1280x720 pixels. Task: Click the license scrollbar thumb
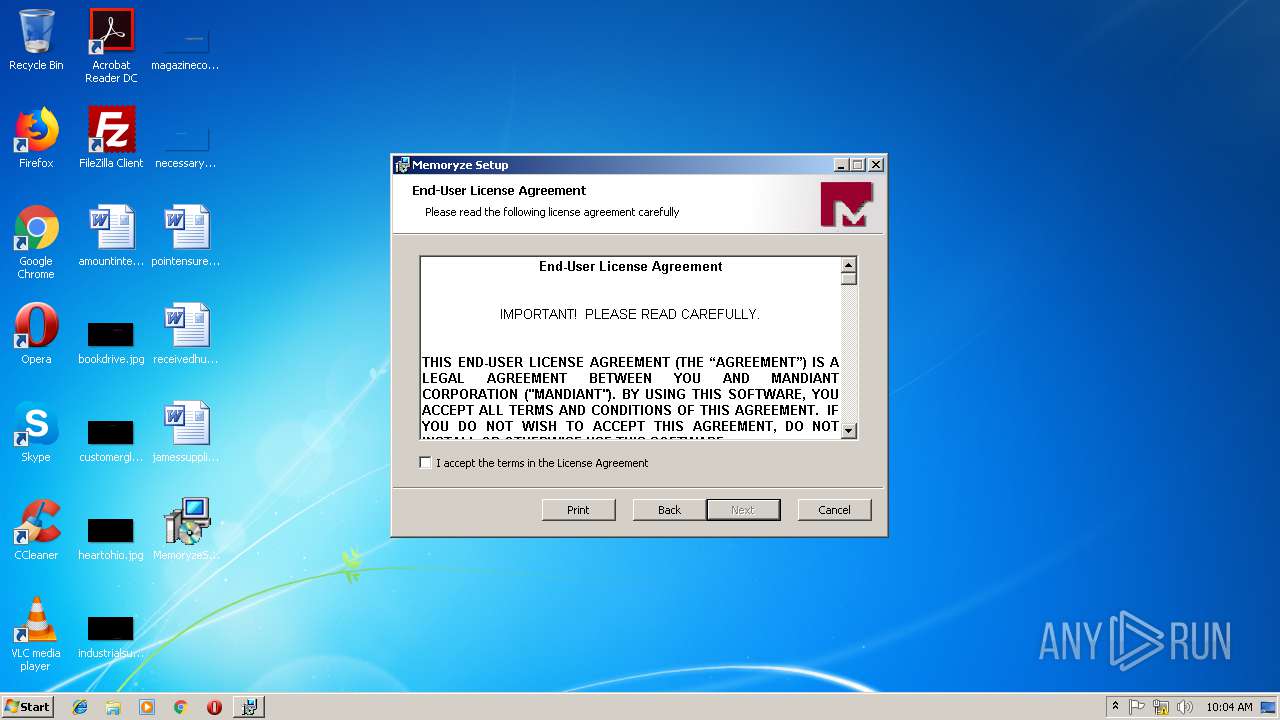pos(849,279)
